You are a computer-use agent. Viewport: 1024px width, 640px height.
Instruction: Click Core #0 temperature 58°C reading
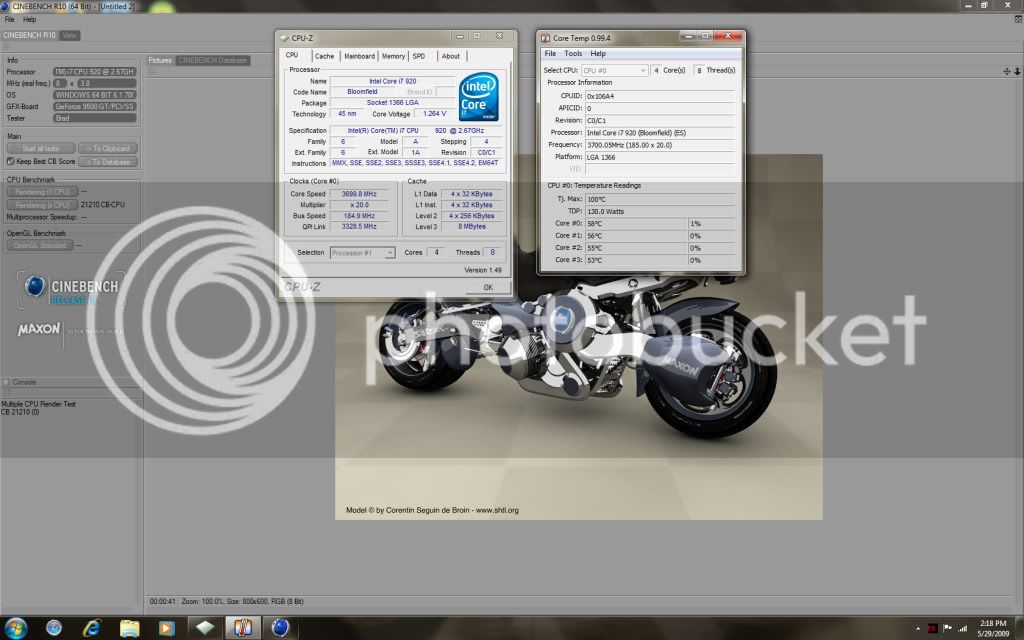coord(636,223)
